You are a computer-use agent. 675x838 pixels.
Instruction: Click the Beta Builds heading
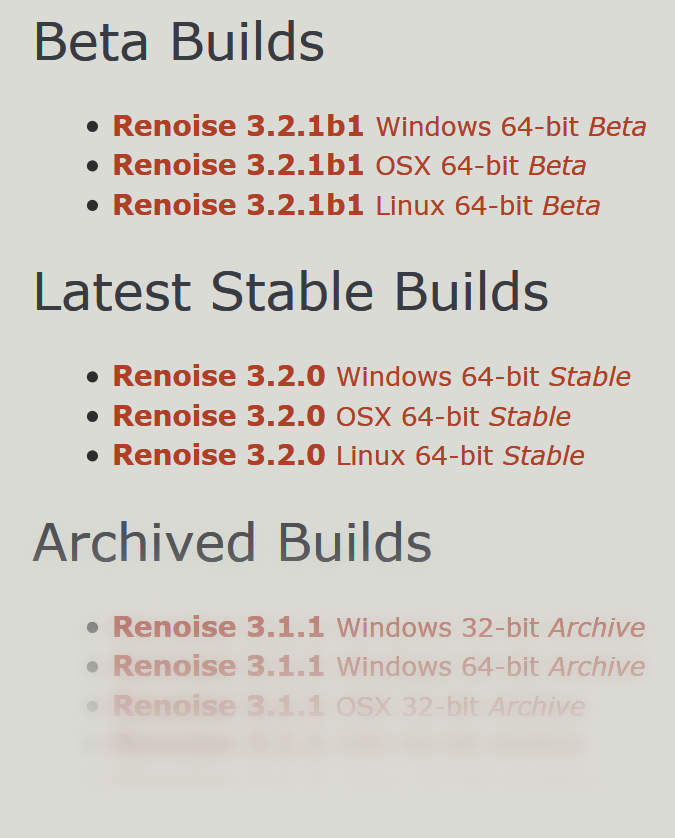tap(179, 42)
